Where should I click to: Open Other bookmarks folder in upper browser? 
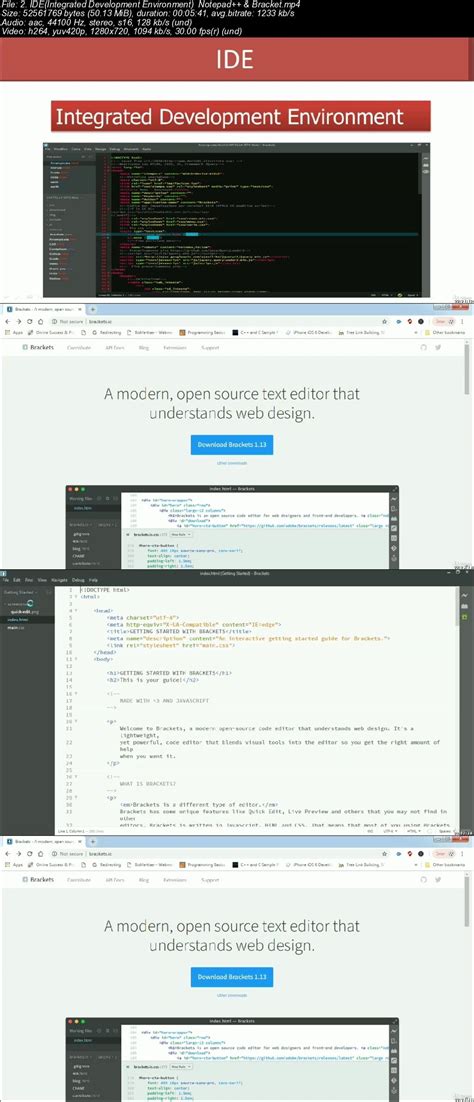(444, 334)
